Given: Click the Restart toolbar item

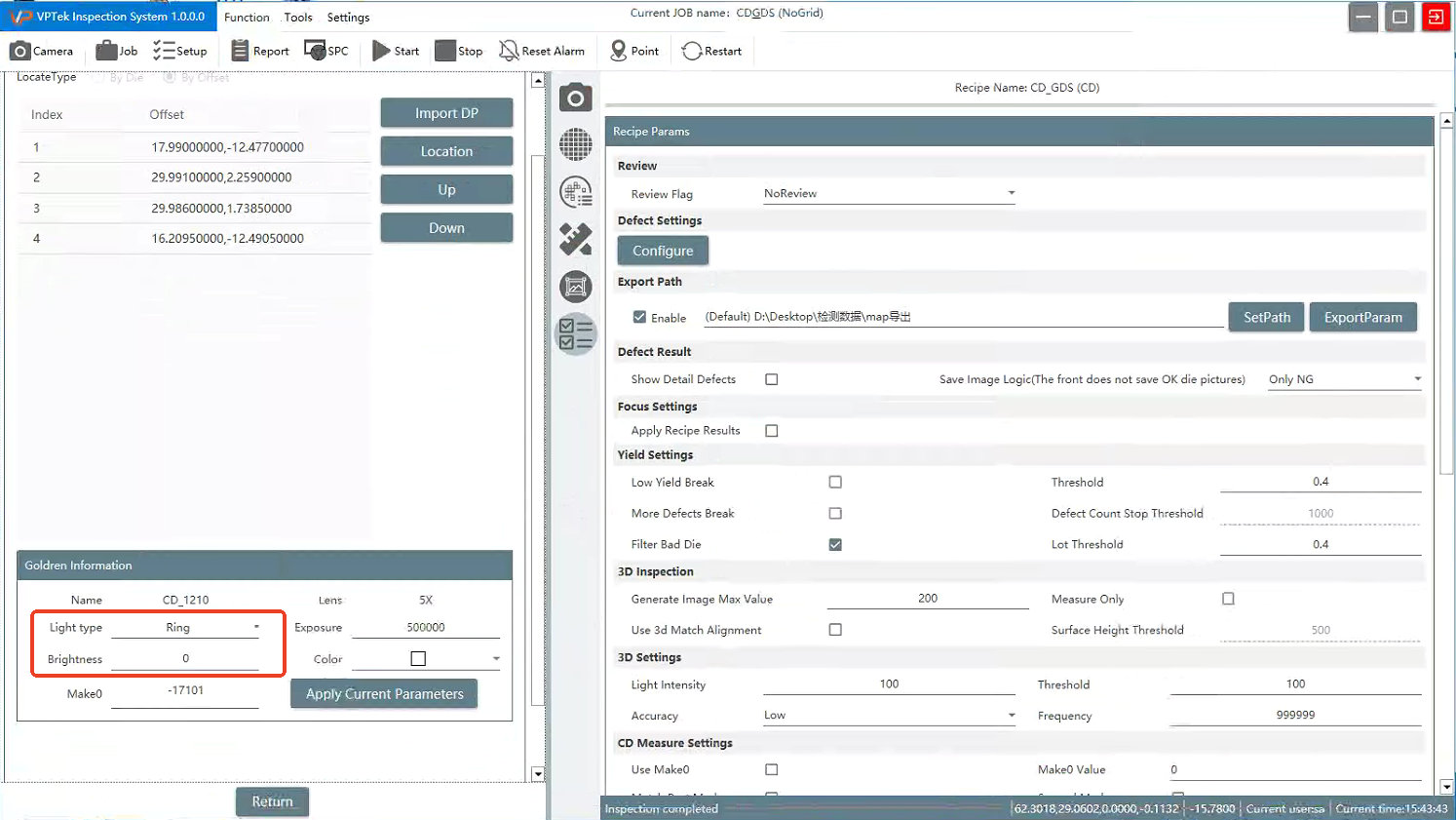Looking at the screenshot, I should point(712,51).
